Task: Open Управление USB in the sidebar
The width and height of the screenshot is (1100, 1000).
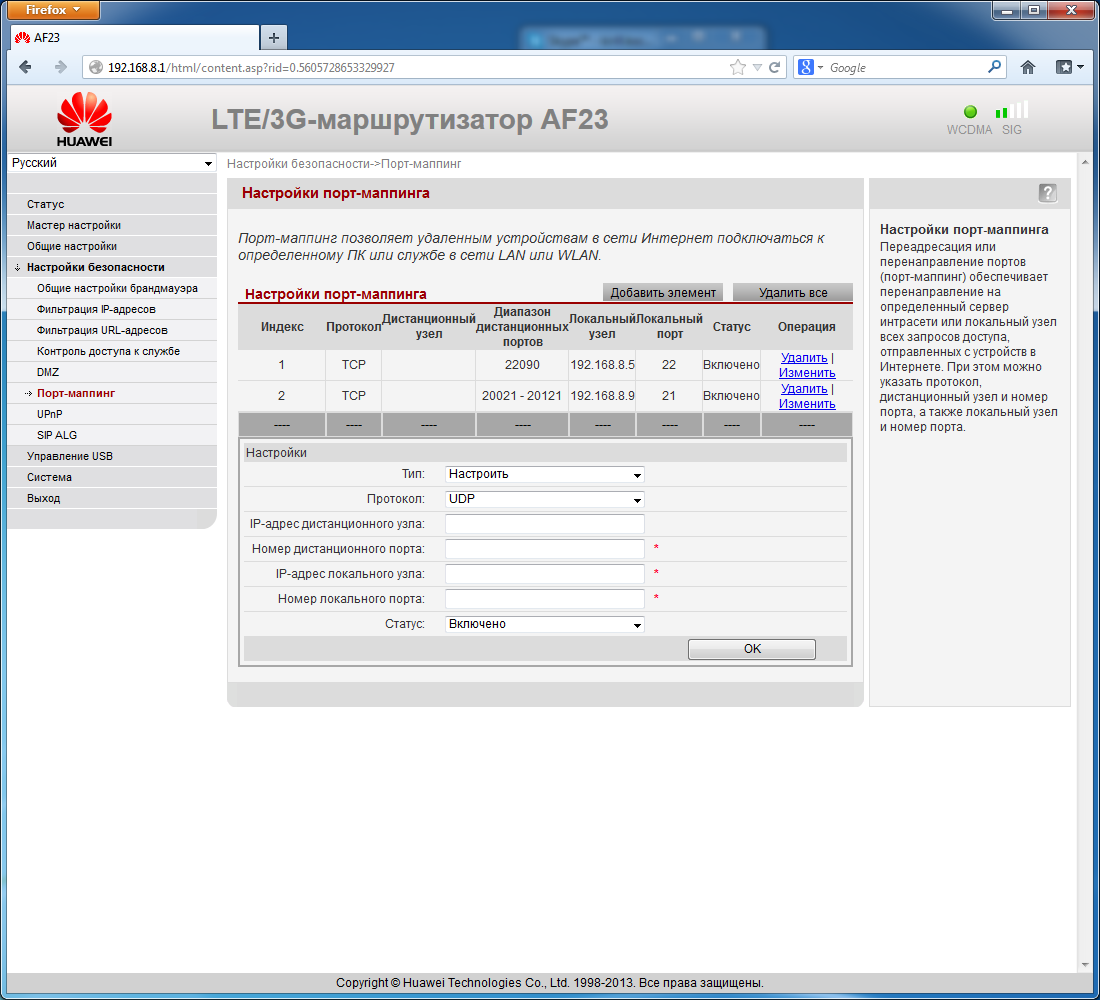Action: 112,457
